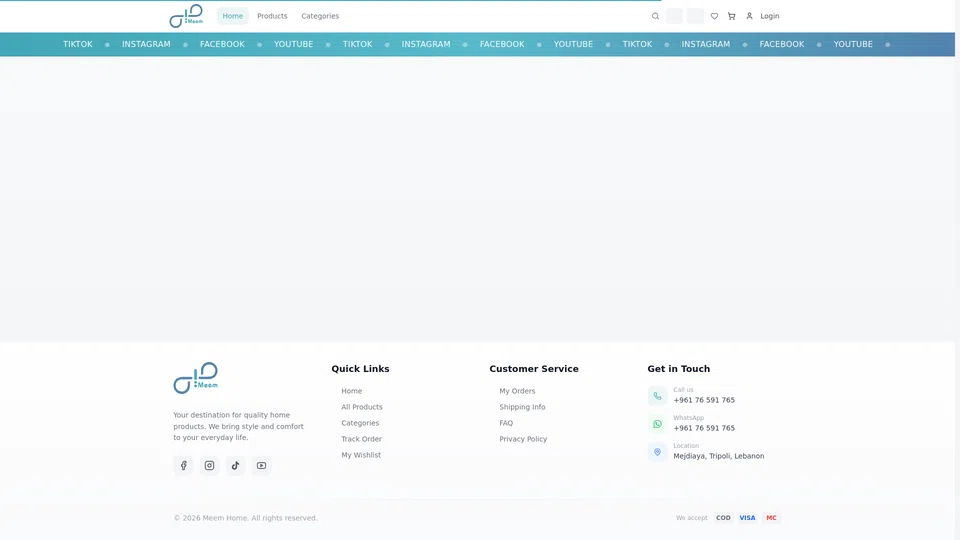
Task: Click the WhatsApp icon in Get in Touch
Action: (657, 424)
